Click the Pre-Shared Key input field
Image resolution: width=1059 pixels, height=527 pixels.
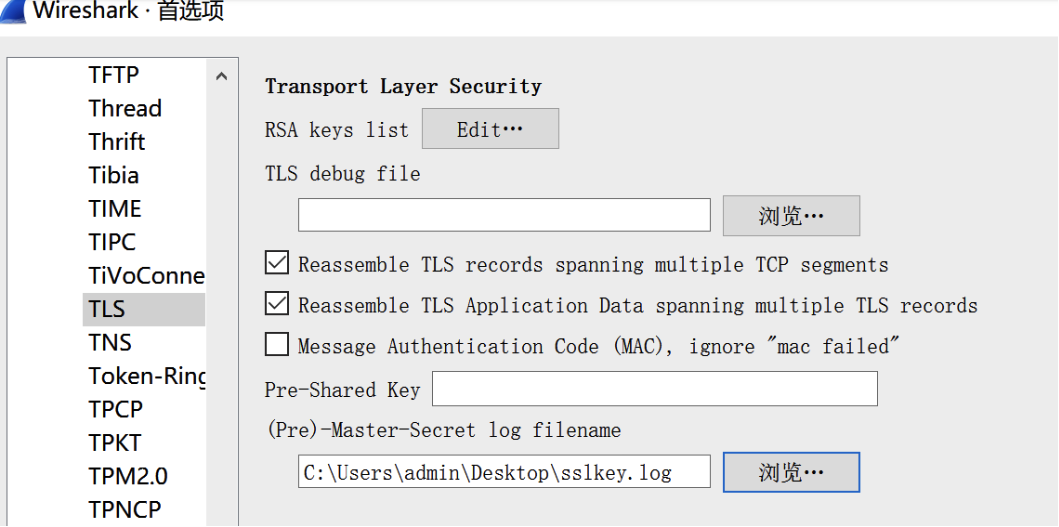pyautogui.click(x=654, y=389)
